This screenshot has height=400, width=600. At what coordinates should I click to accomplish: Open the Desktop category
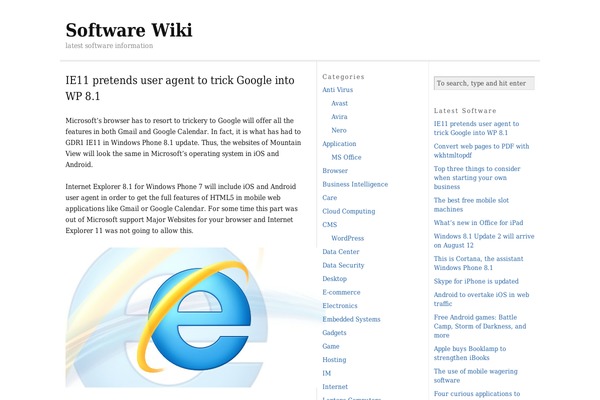(334, 279)
